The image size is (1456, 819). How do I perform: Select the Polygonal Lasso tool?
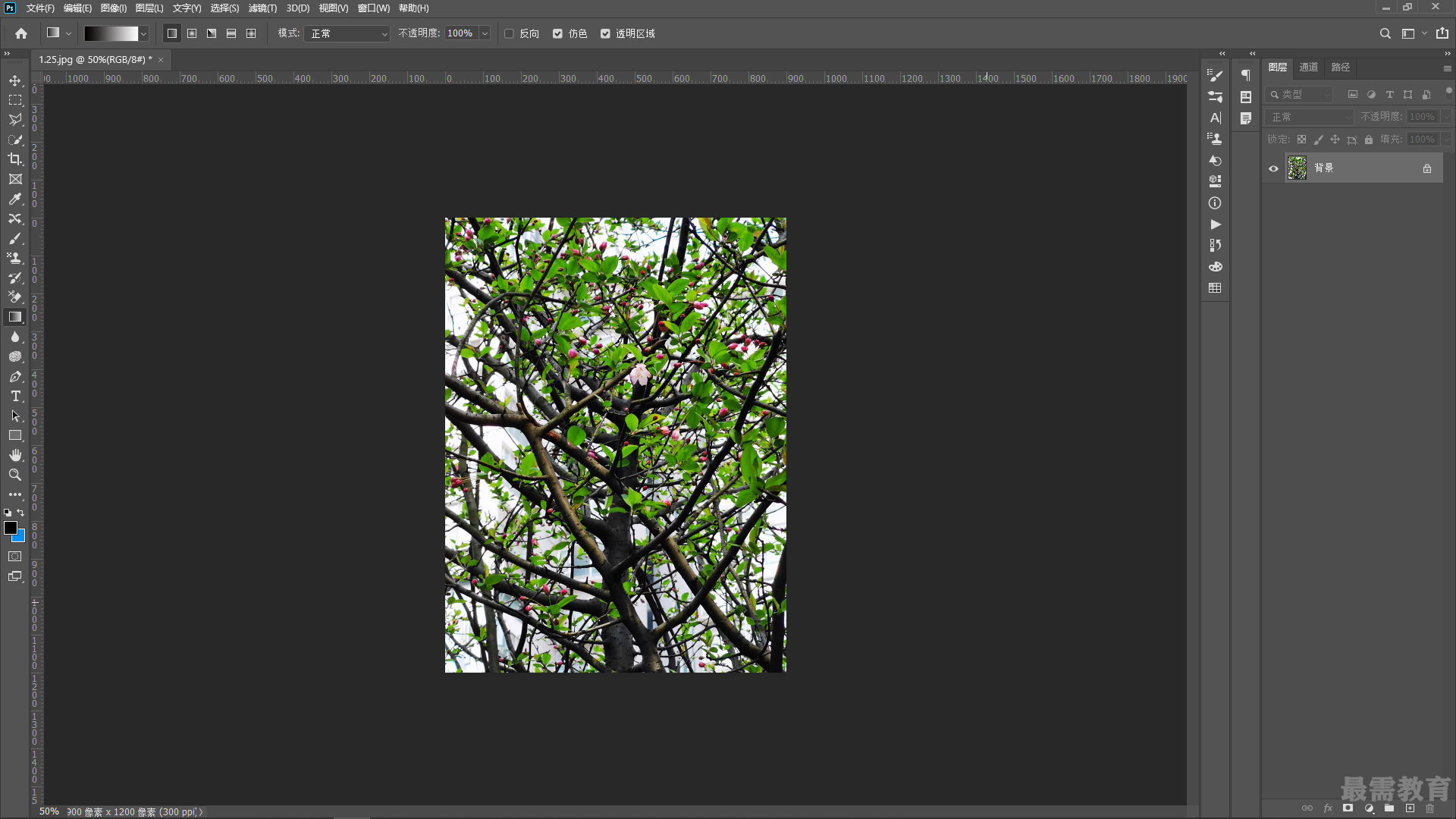[x=15, y=120]
